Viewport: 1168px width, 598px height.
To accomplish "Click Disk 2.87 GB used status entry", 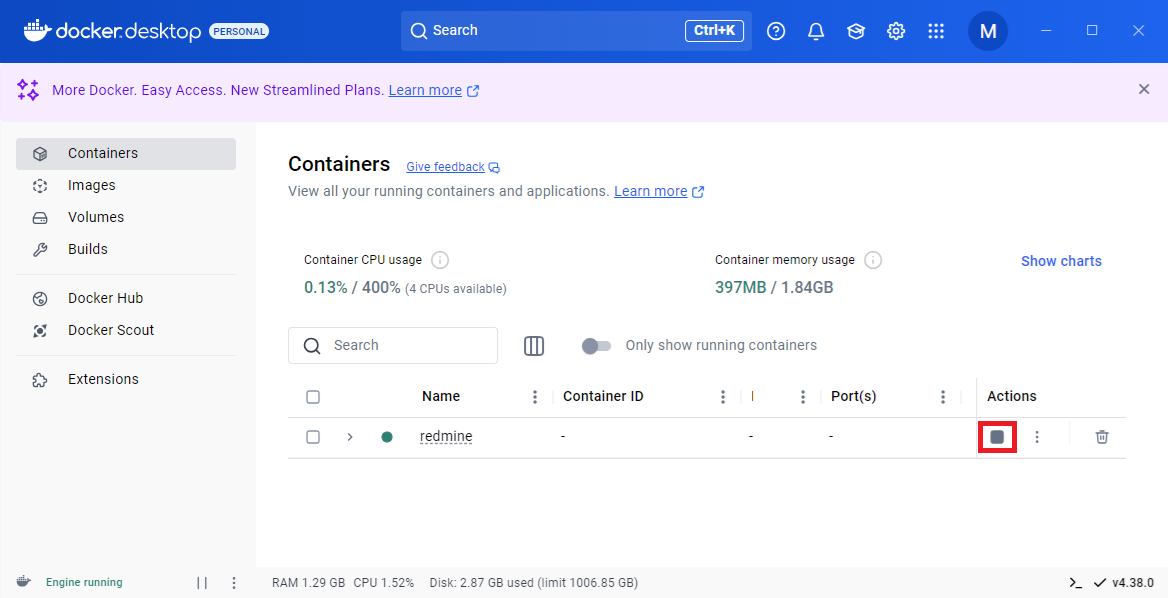I will (533, 582).
